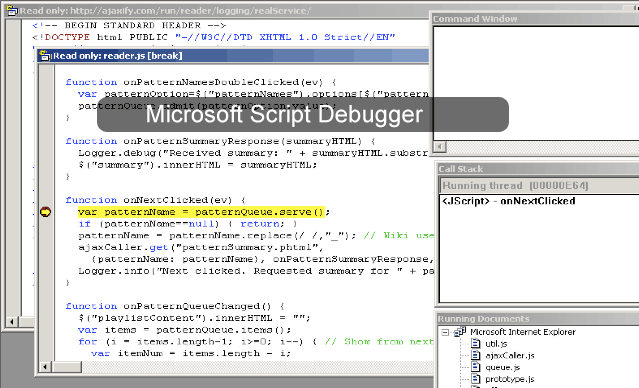Activate the Running Documents panel title
This screenshot has height=388, width=639.
(x=538, y=319)
